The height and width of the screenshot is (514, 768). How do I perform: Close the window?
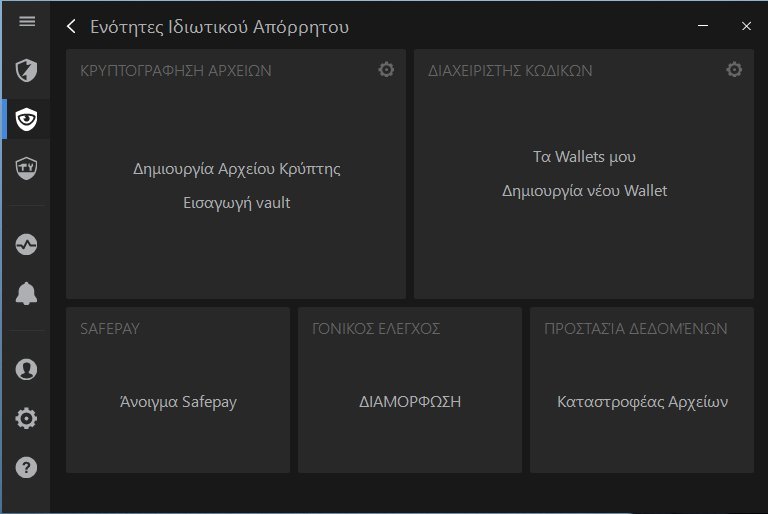click(746, 26)
